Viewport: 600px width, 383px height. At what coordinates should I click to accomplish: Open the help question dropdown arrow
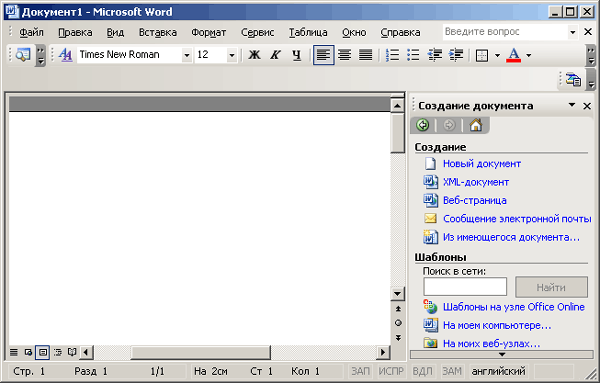coord(573,32)
